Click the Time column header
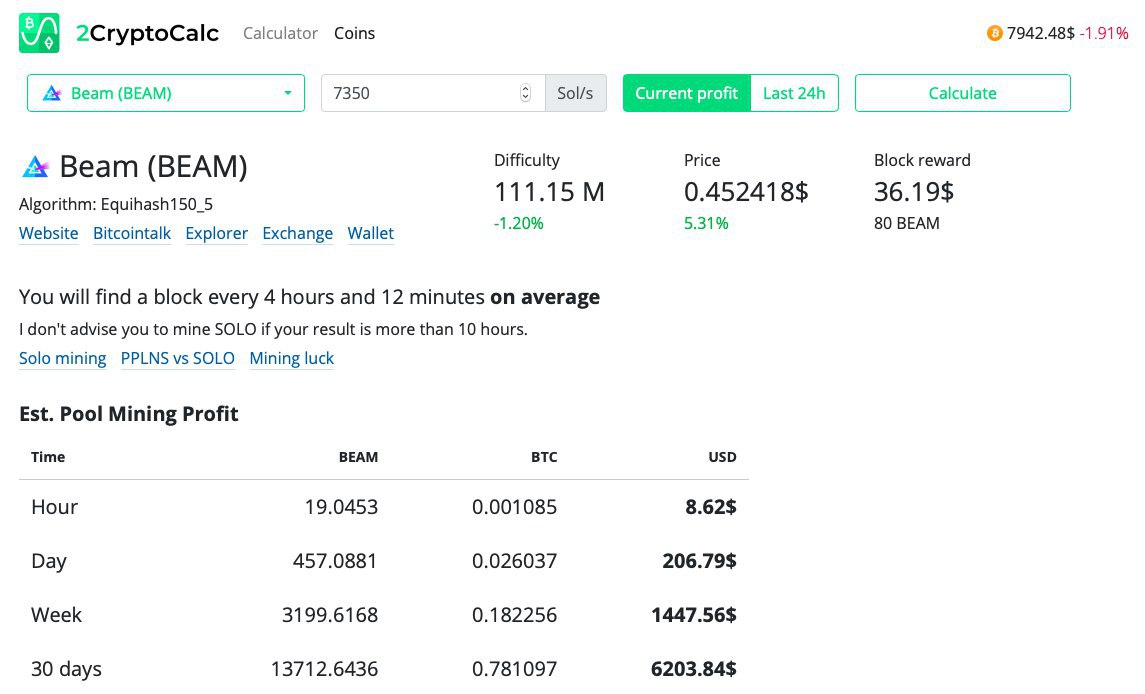 [x=48, y=457]
